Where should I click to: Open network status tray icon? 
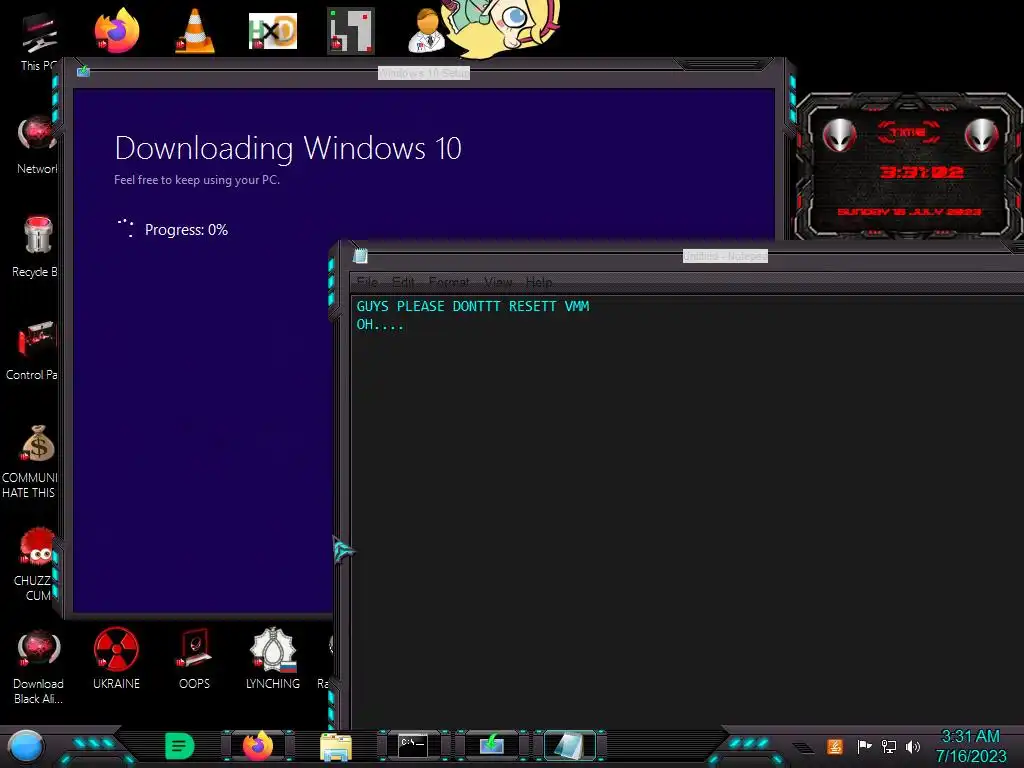(x=888, y=746)
